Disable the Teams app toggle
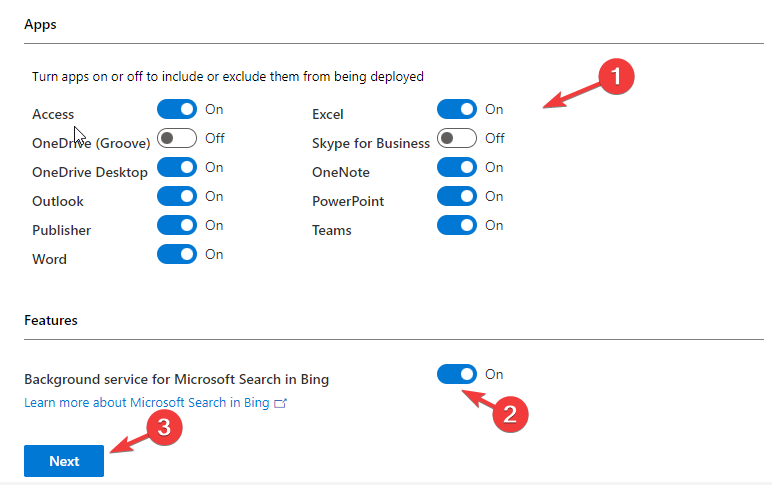The height and width of the screenshot is (485, 772). point(457,225)
